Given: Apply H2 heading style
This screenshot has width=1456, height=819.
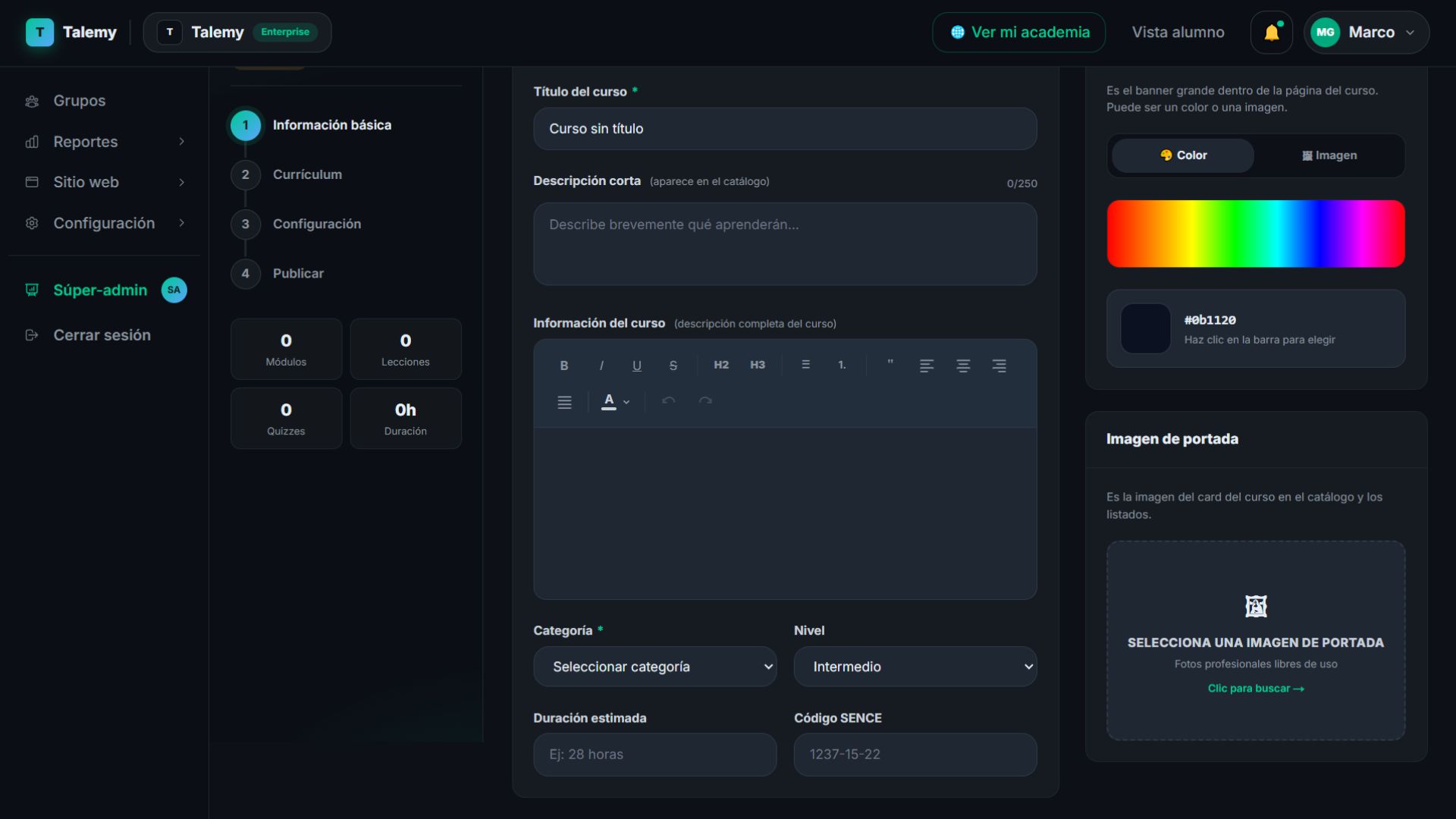Looking at the screenshot, I should (x=721, y=366).
